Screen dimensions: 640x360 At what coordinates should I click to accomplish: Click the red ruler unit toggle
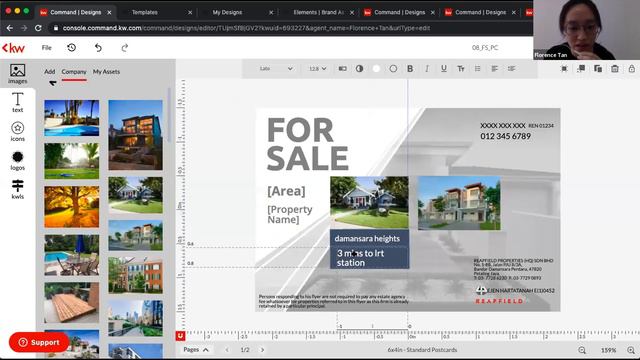pyautogui.click(x=180, y=336)
